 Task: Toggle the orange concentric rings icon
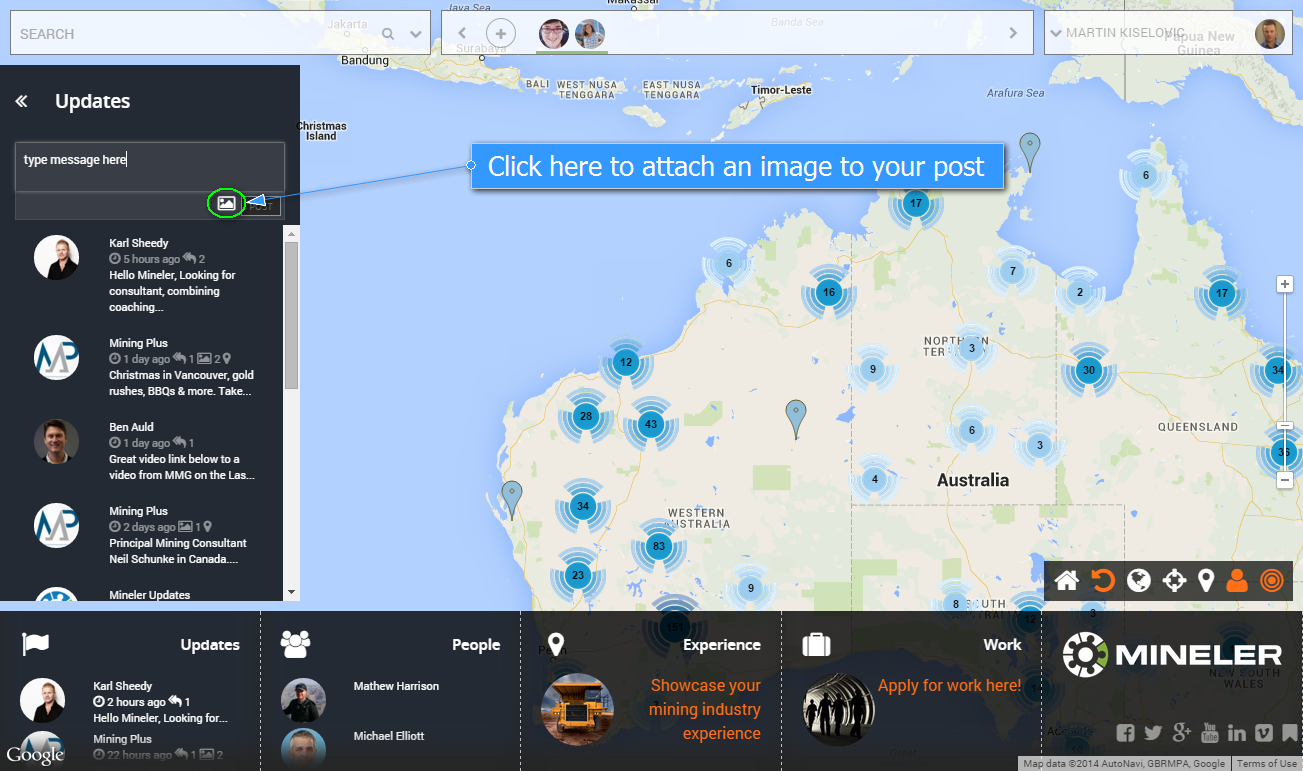pos(1271,581)
